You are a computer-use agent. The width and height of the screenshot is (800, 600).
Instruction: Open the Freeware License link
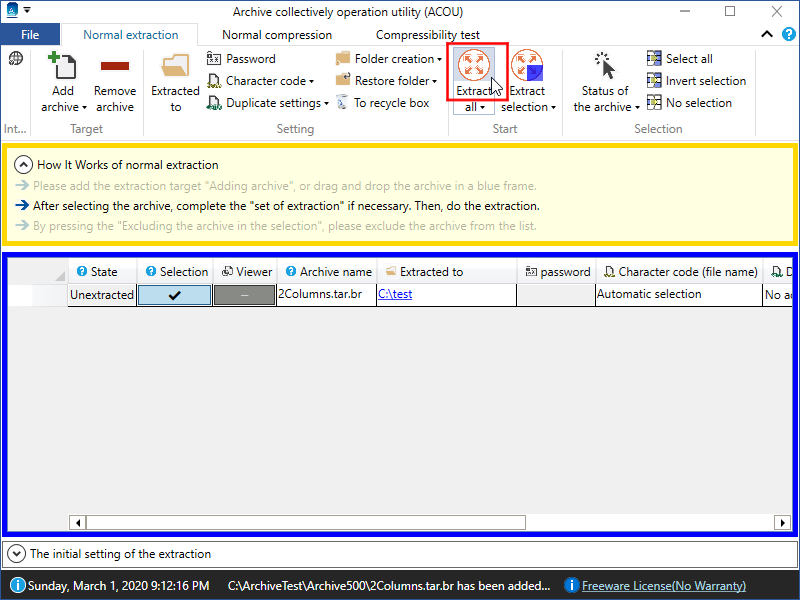coord(663,586)
